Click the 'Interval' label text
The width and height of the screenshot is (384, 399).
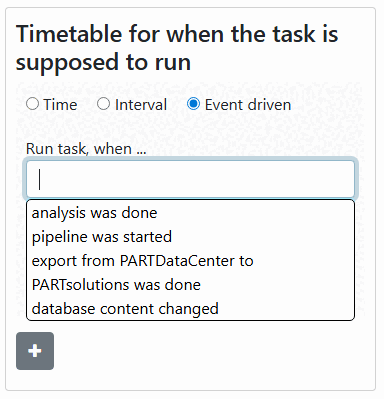(141, 105)
